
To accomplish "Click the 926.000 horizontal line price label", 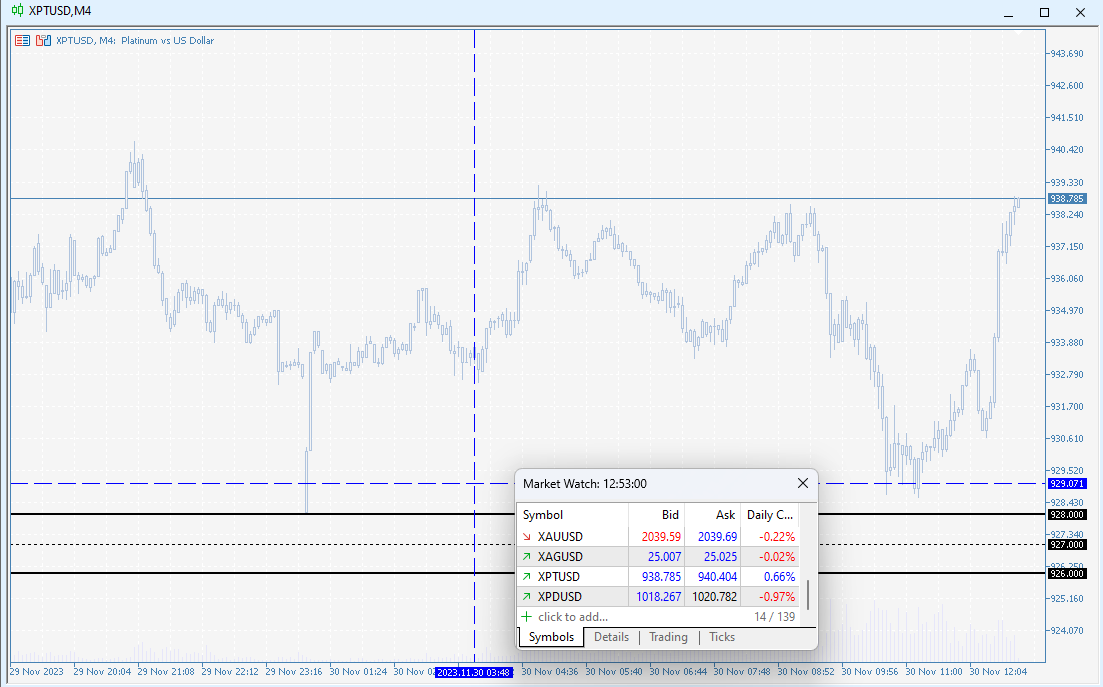I will (1067, 574).
